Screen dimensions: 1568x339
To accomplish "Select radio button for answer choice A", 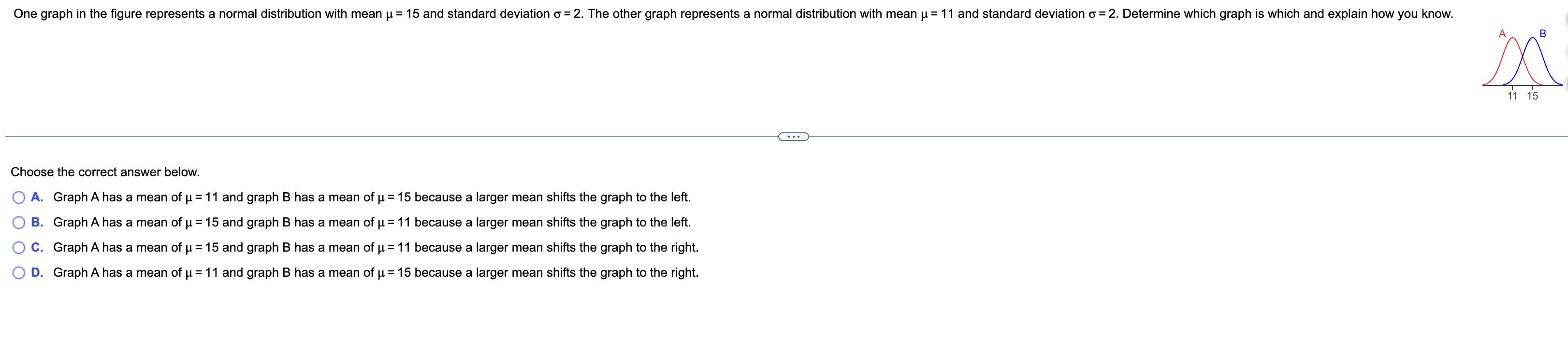I will point(18,197).
